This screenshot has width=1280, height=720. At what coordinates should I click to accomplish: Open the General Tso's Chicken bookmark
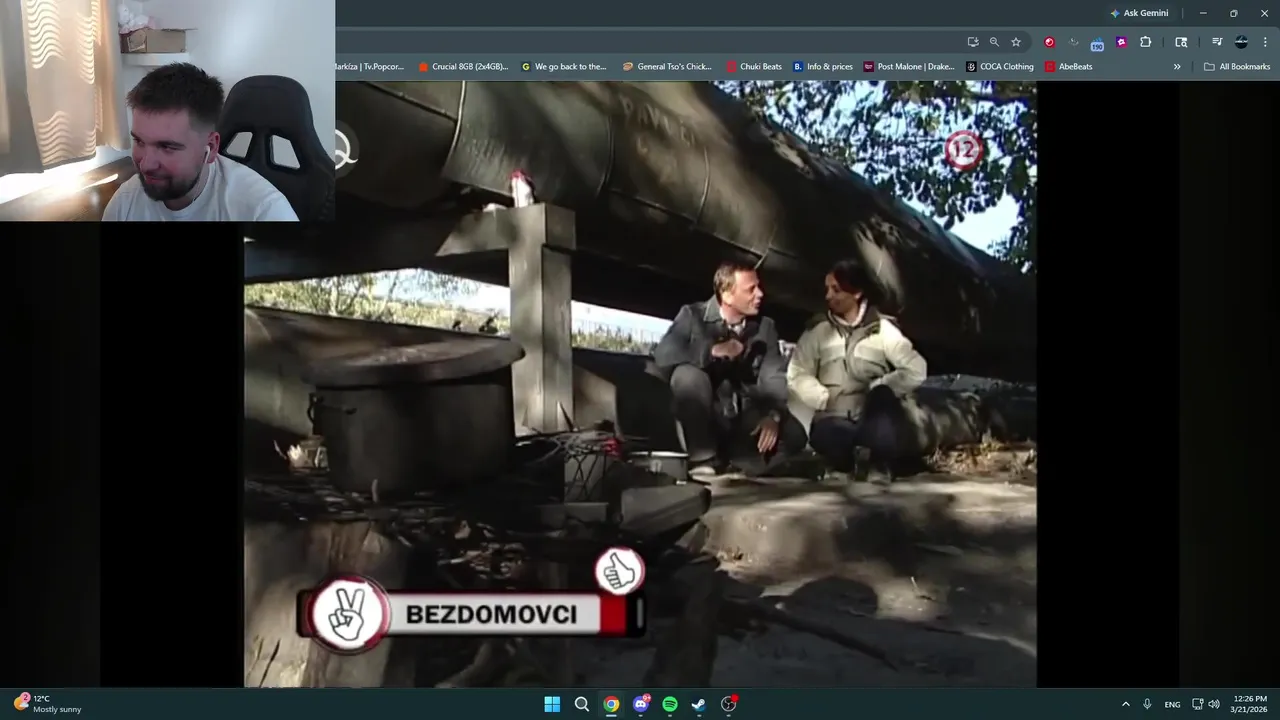pyautogui.click(x=667, y=67)
